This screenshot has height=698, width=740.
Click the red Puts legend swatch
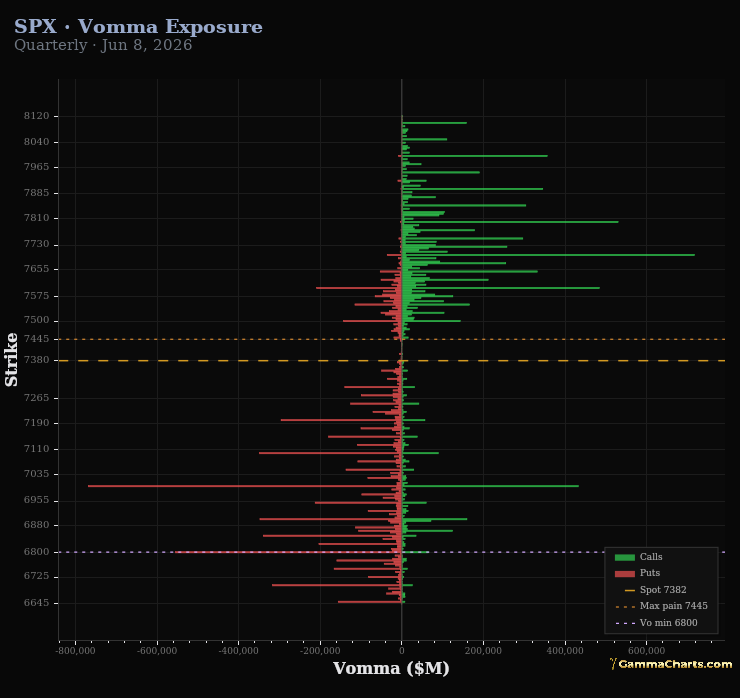pyautogui.click(x=624, y=573)
